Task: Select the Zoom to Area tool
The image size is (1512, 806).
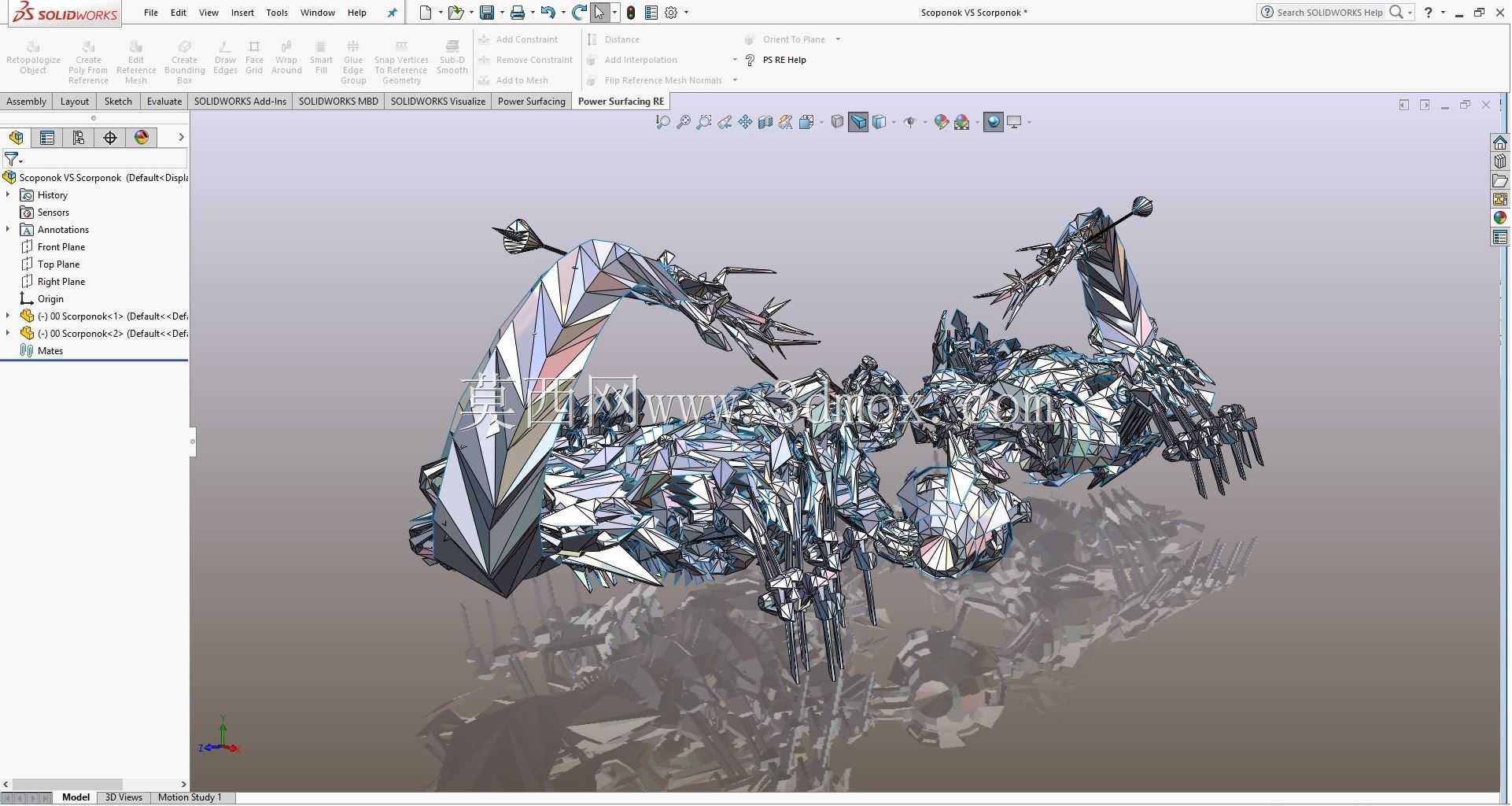Action: click(x=704, y=122)
